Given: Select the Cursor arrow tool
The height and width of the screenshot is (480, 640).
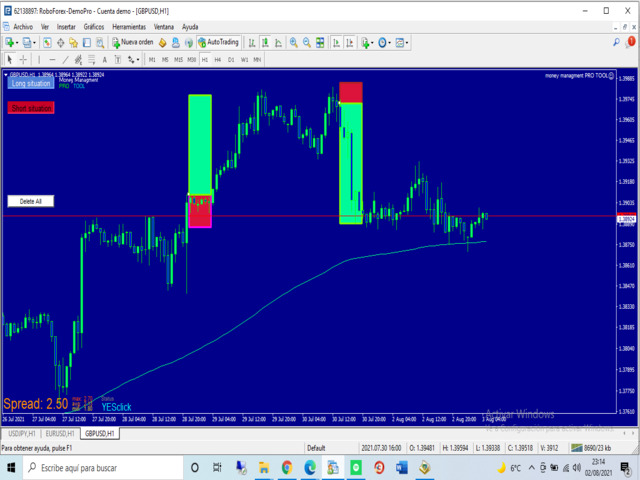Looking at the screenshot, I should pyautogui.click(x=10, y=60).
